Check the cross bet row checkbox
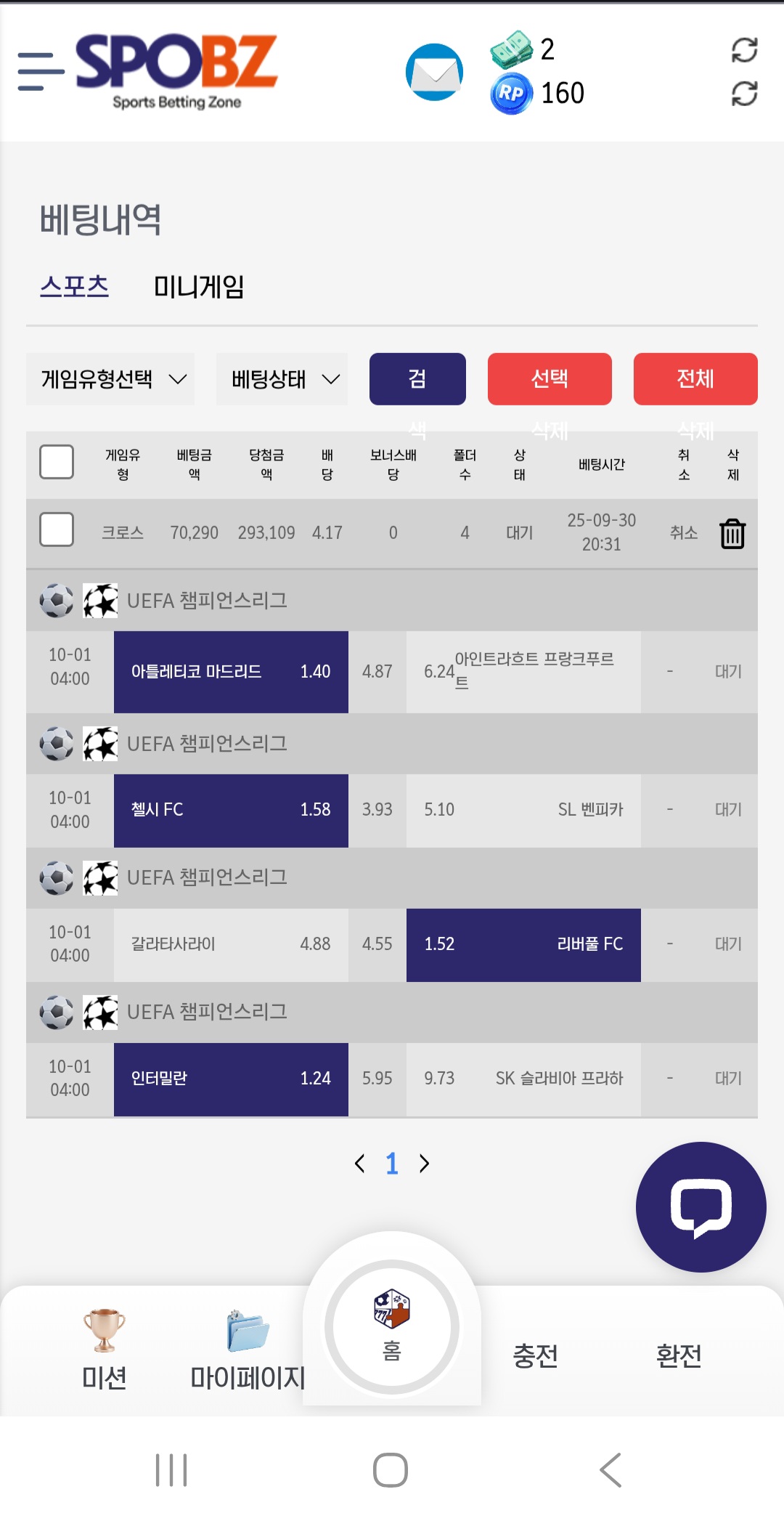This screenshot has width=784, height=1521. [x=57, y=530]
